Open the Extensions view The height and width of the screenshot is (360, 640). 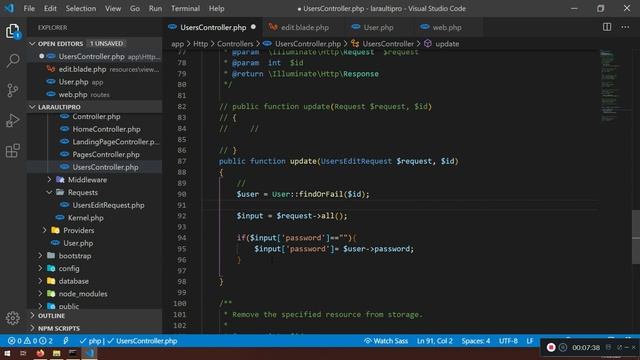pos(13,151)
